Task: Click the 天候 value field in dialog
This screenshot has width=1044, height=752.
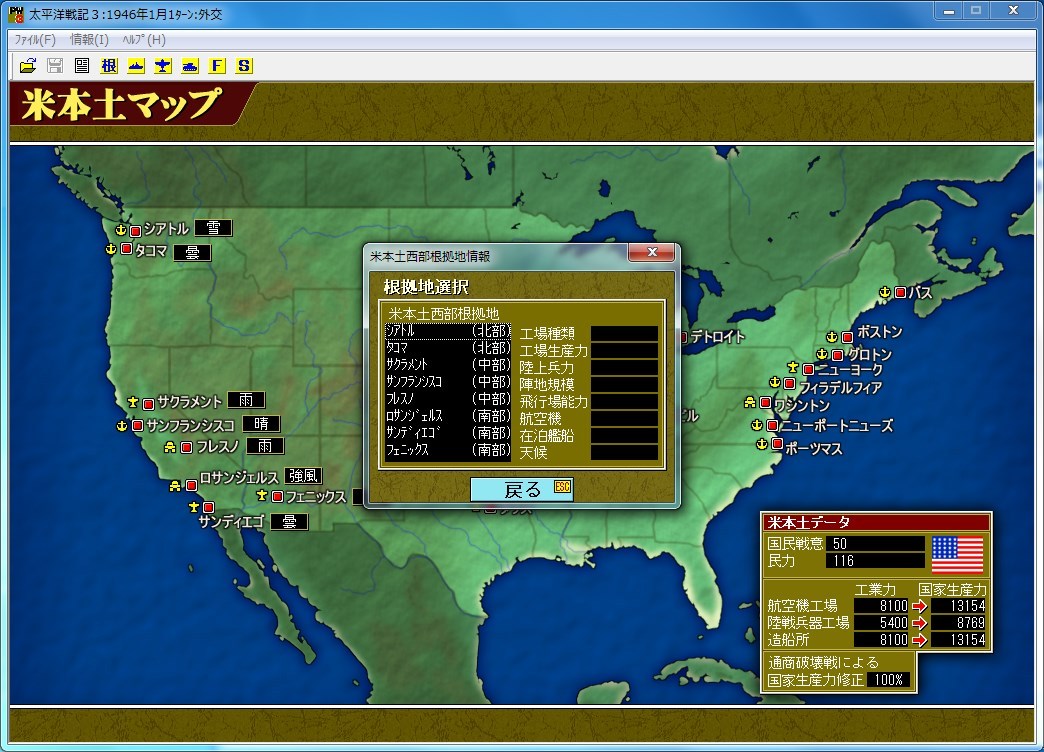Action: (x=624, y=452)
